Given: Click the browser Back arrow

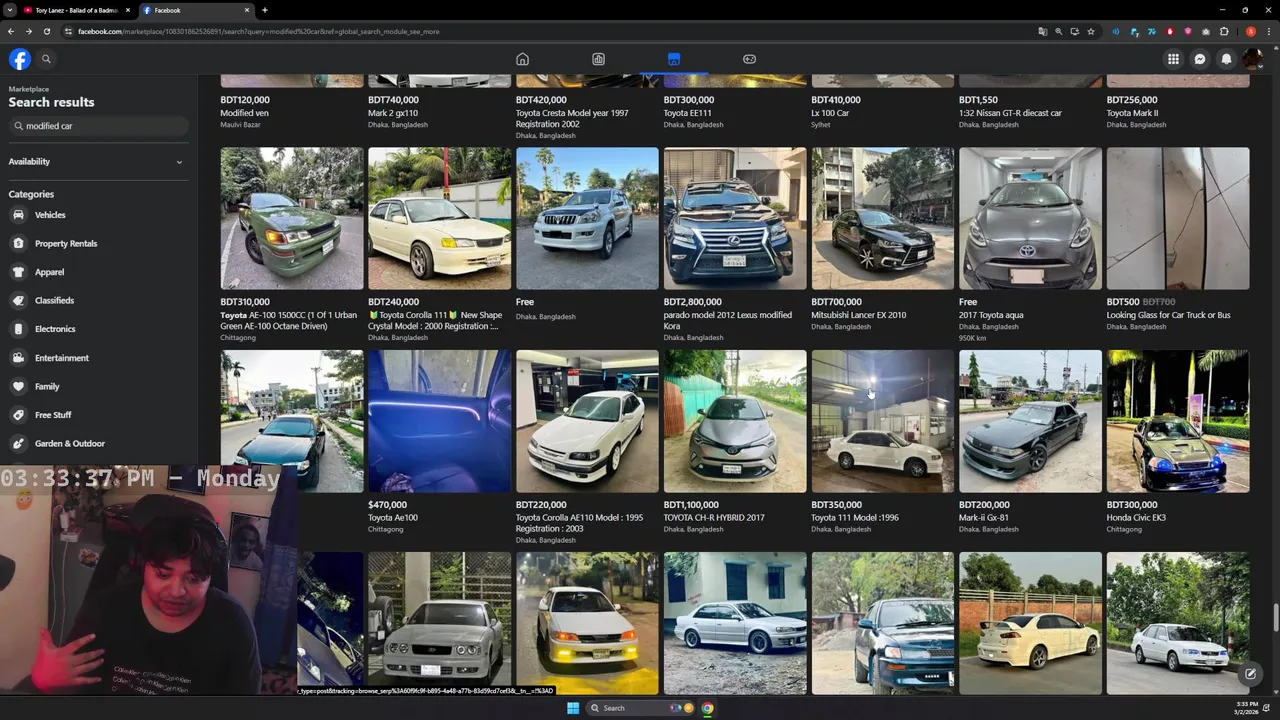Looking at the screenshot, I should (11, 31).
